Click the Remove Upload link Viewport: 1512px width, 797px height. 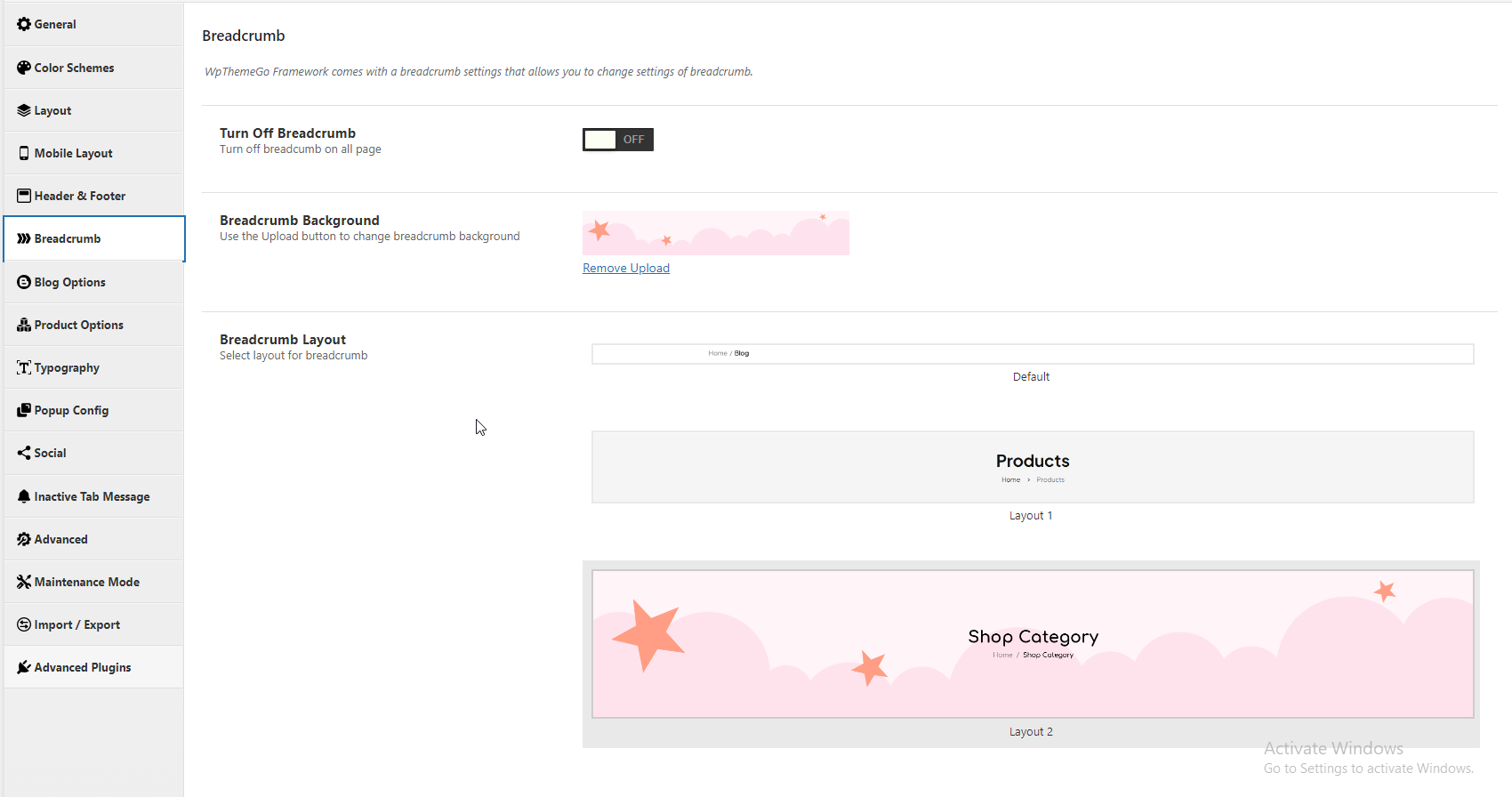click(626, 268)
